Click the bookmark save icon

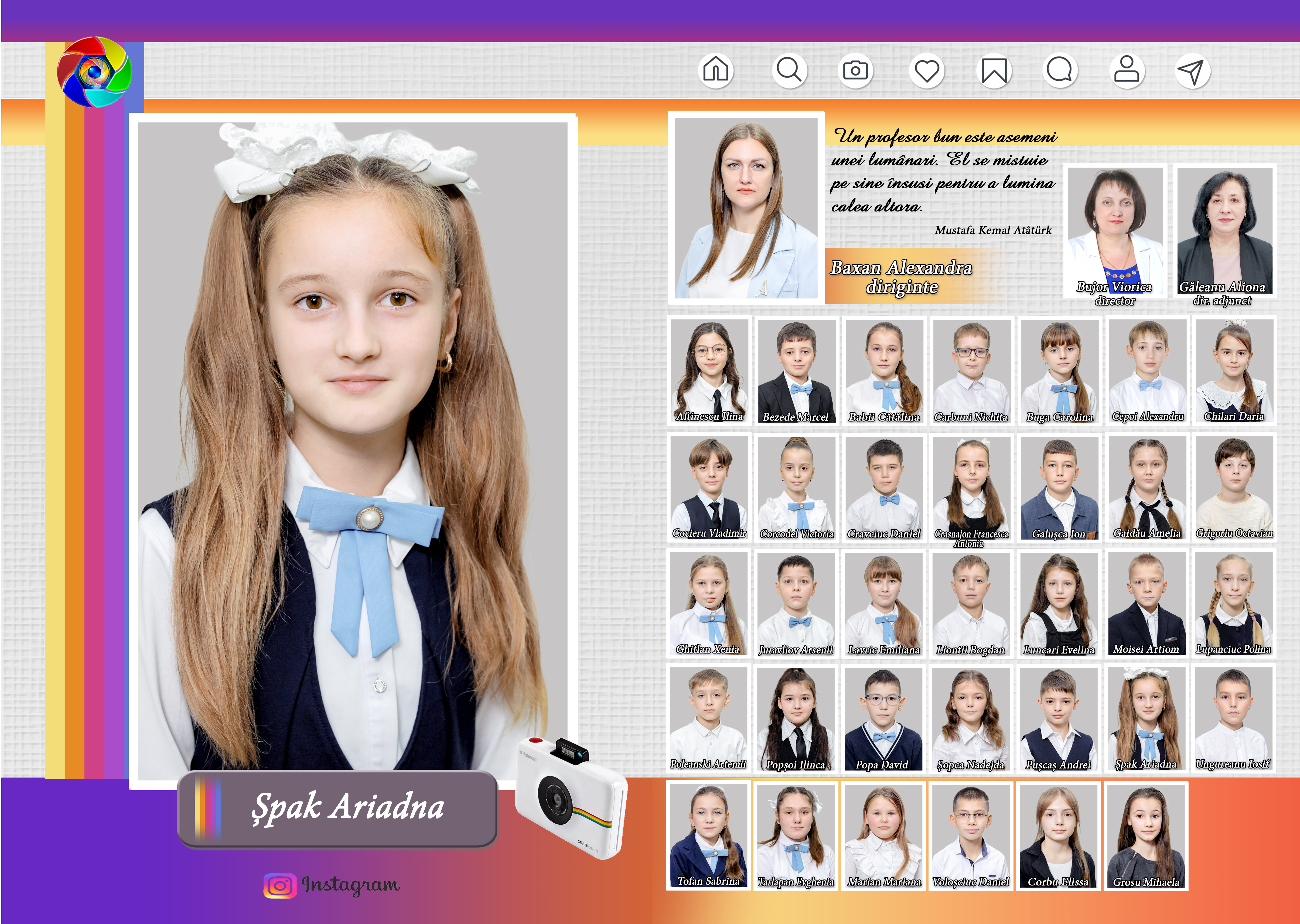(994, 71)
